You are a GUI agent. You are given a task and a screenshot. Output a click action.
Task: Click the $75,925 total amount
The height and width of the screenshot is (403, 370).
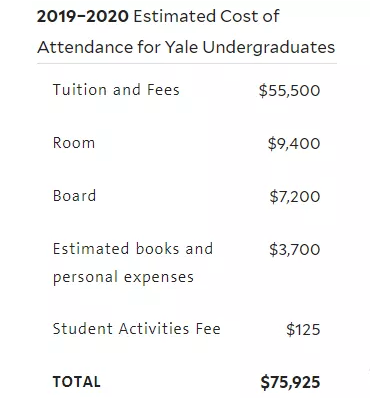[290, 382]
